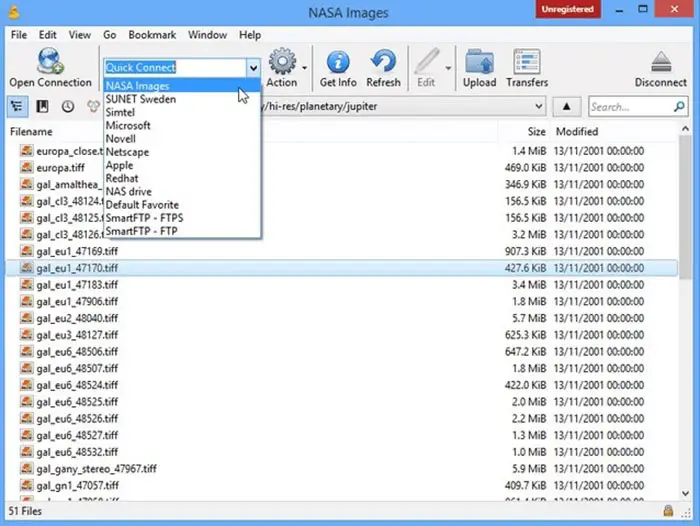Expand the Action dropdown arrow
This screenshot has height=526, width=700.
304,68
